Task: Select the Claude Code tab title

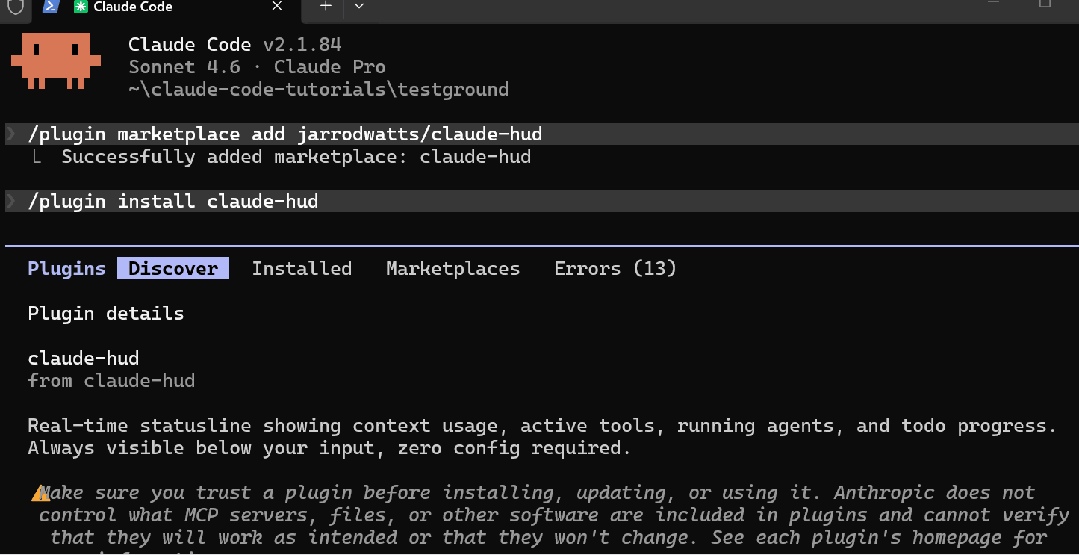Action: tap(133, 6)
